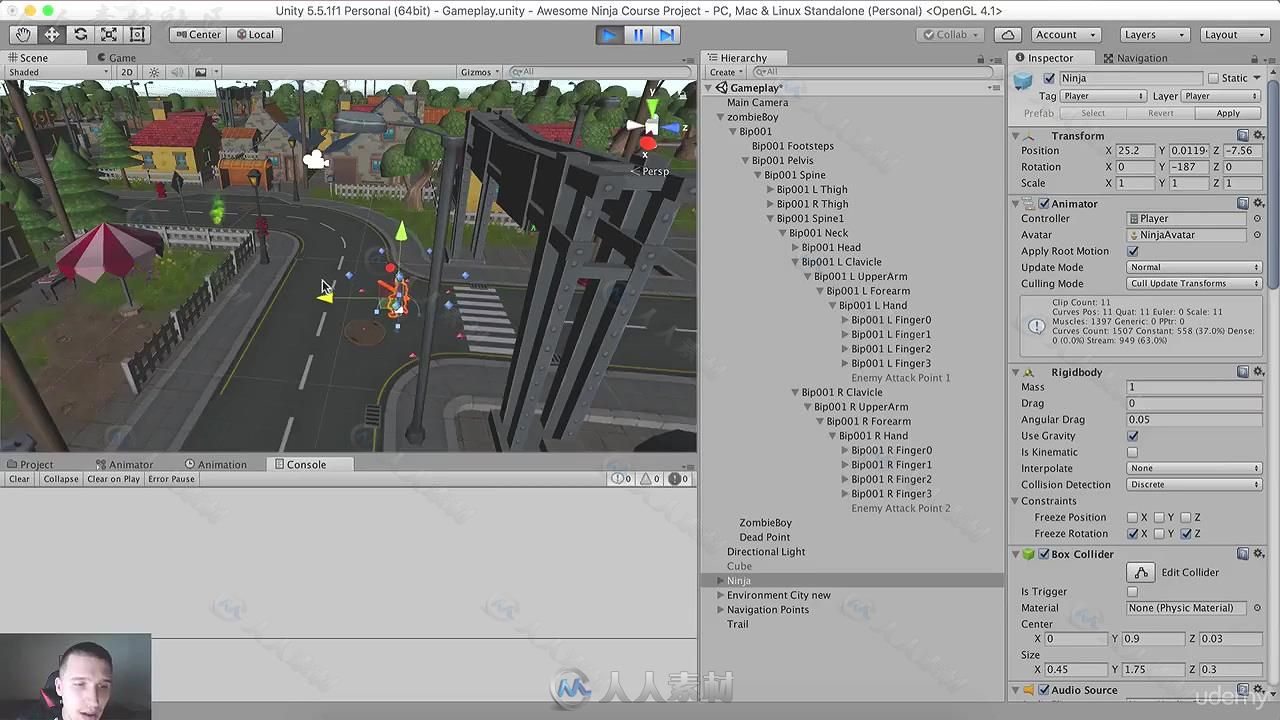Pick Avatar object via circle selector

point(1257,235)
